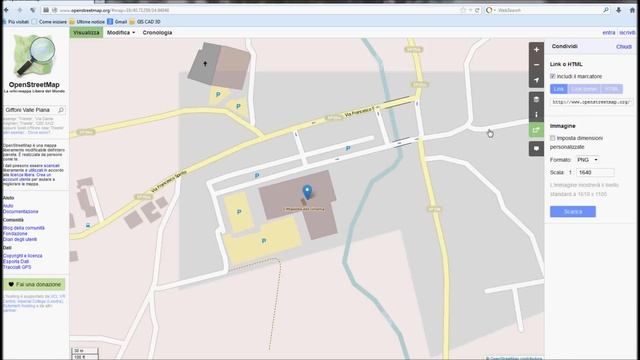Open the Documentazione link
The height and width of the screenshot is (360, 640).
tap(20, 211)
